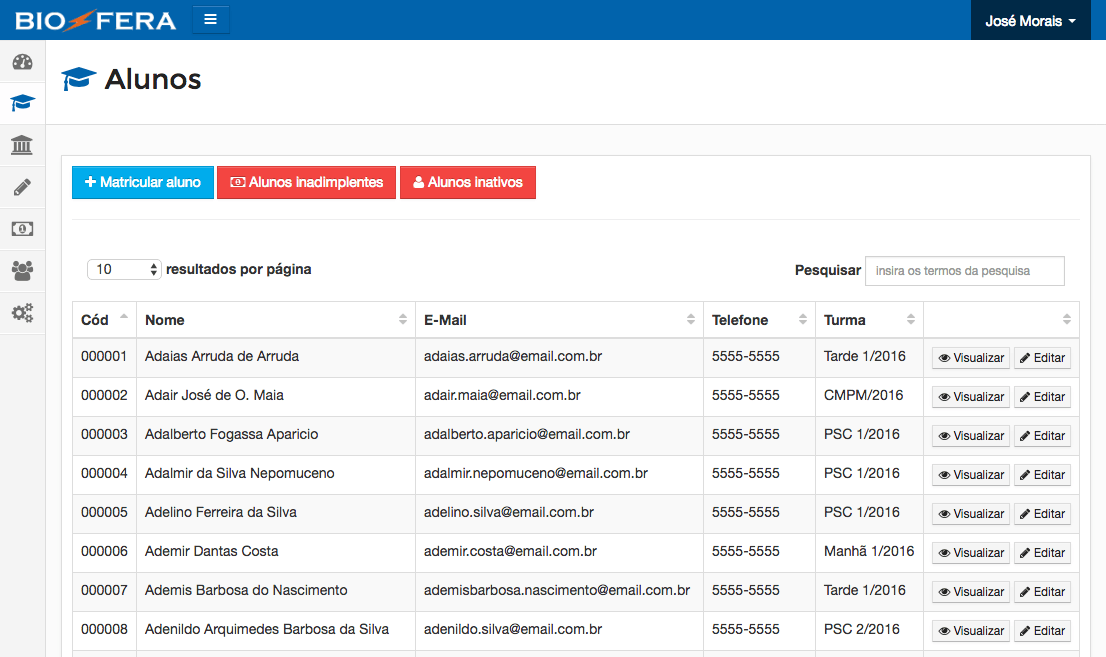Edit student Adalberto Fogassa Aparicio
Image resolution: width=1106 pixels, height=657 pixels.
click(x=1042, y=435)
